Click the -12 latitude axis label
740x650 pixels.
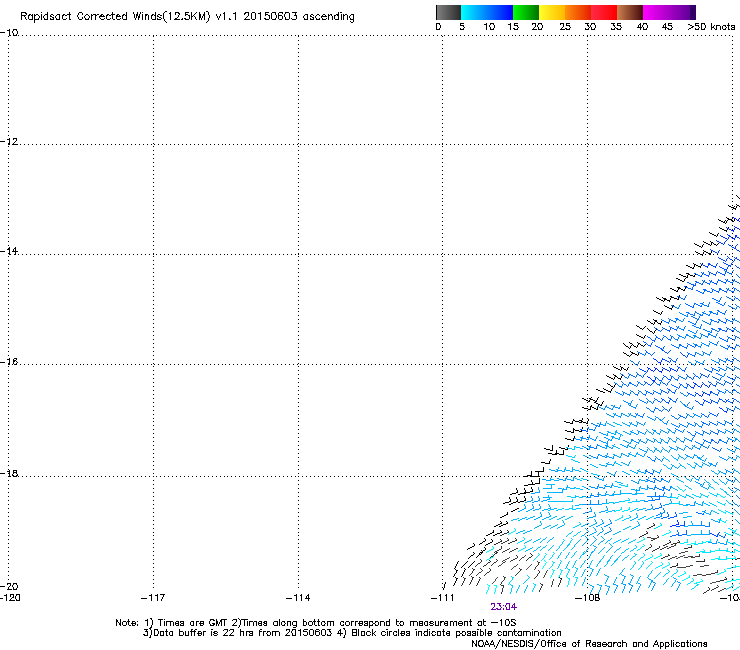[9, 142]
